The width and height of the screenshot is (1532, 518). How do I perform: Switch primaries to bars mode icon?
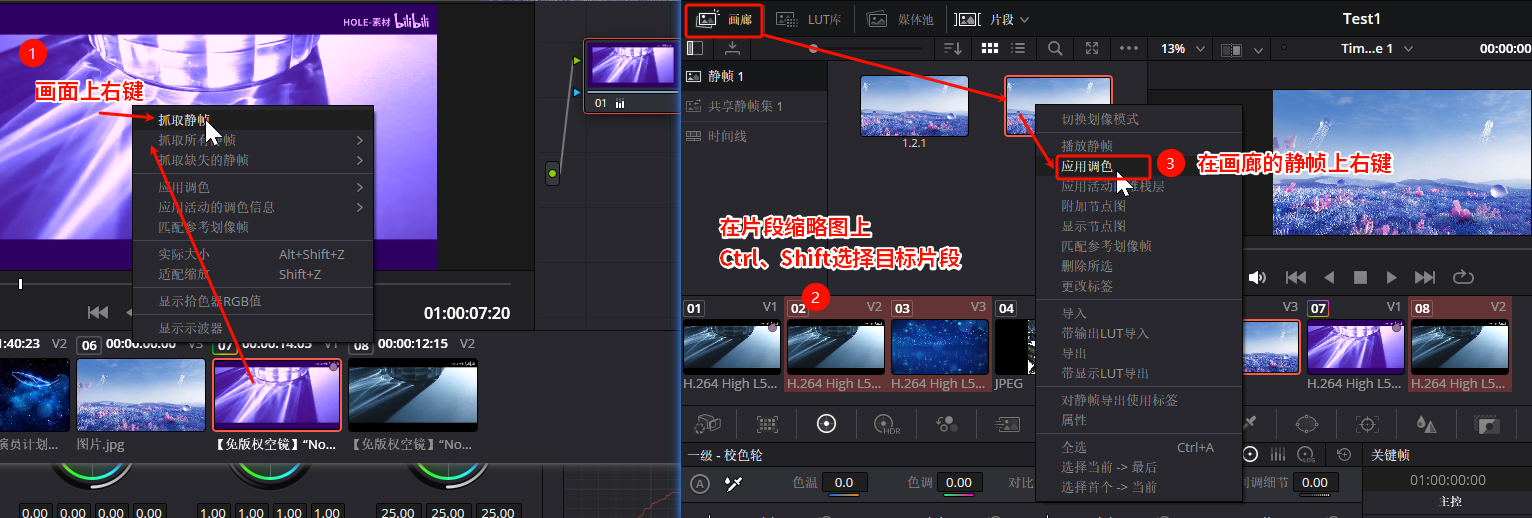(x=1278, y=454)
